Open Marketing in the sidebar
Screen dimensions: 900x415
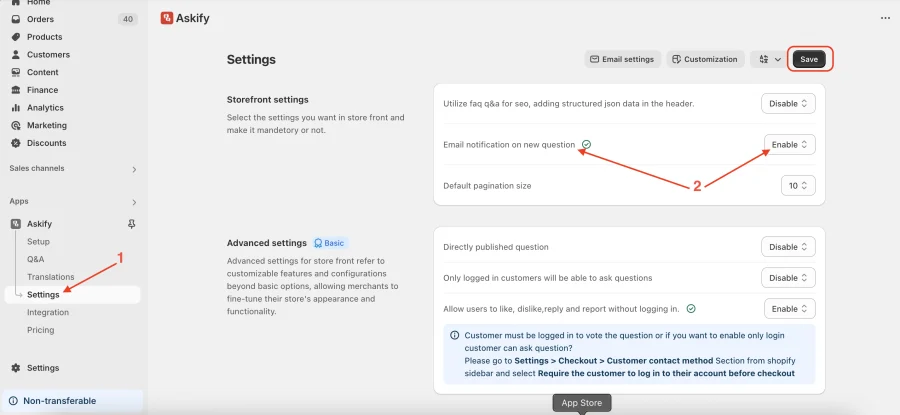pos(46,125)
